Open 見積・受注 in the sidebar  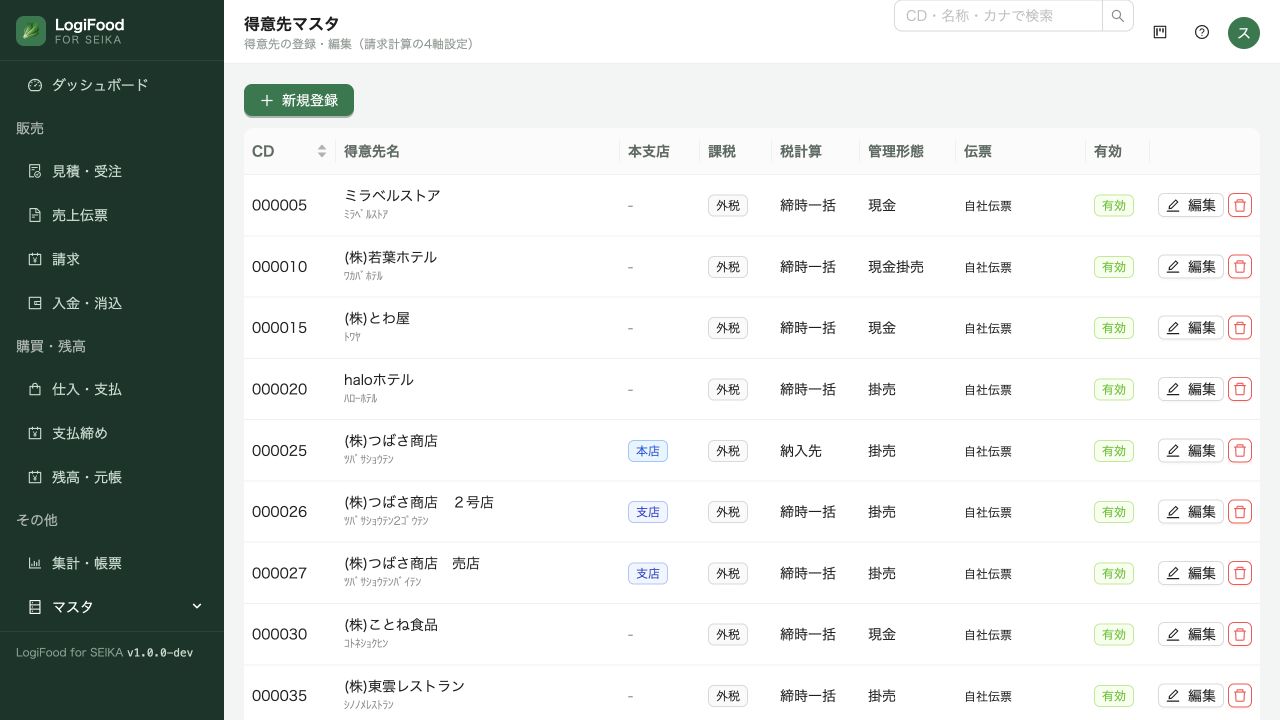(112, 171)
